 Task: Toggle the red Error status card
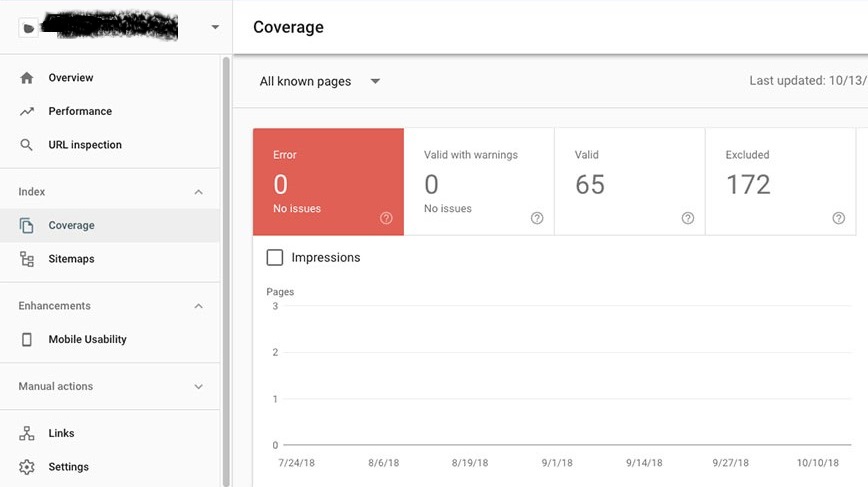[x=328, y=182]
